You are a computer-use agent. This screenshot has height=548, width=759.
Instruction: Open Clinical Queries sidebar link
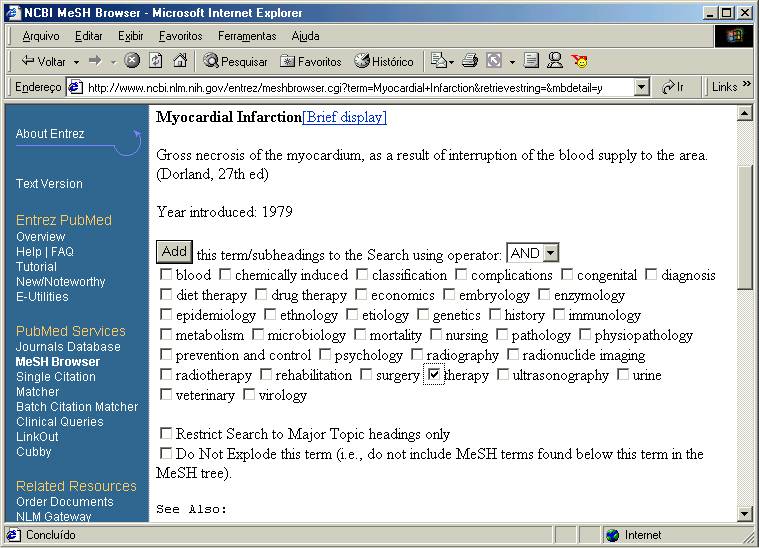click(60, 422)
